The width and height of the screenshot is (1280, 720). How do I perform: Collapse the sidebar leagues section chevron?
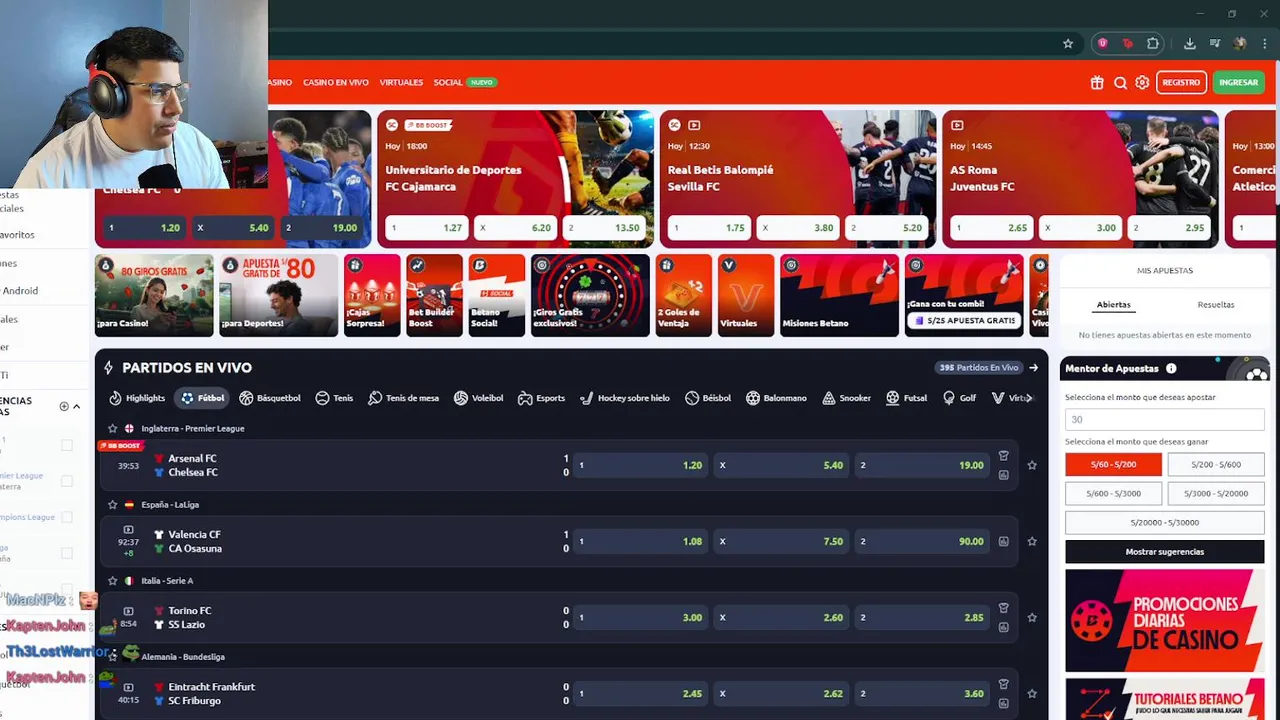click(76, 407)
